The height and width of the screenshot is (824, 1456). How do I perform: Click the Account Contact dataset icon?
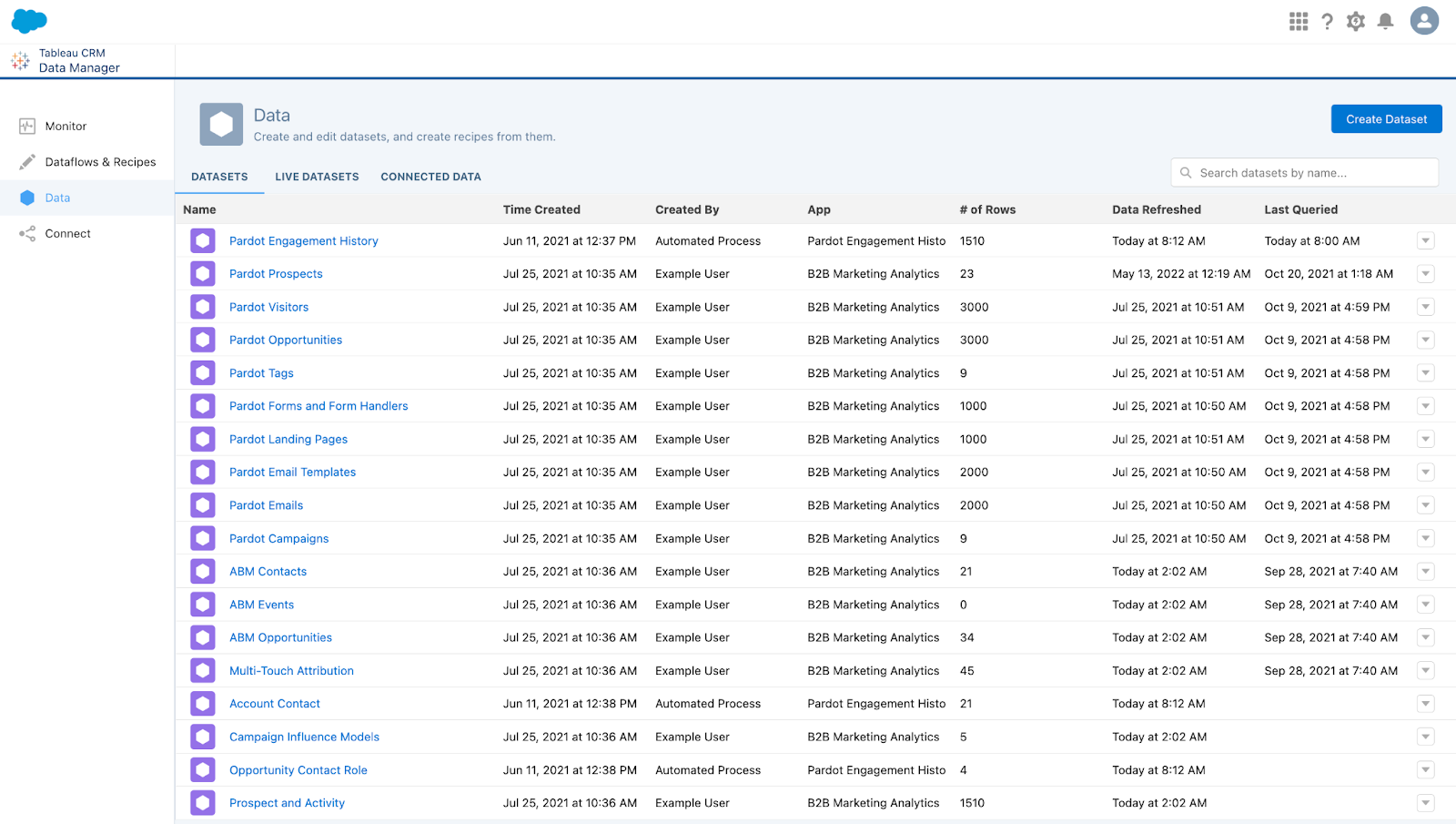[203, 704]
